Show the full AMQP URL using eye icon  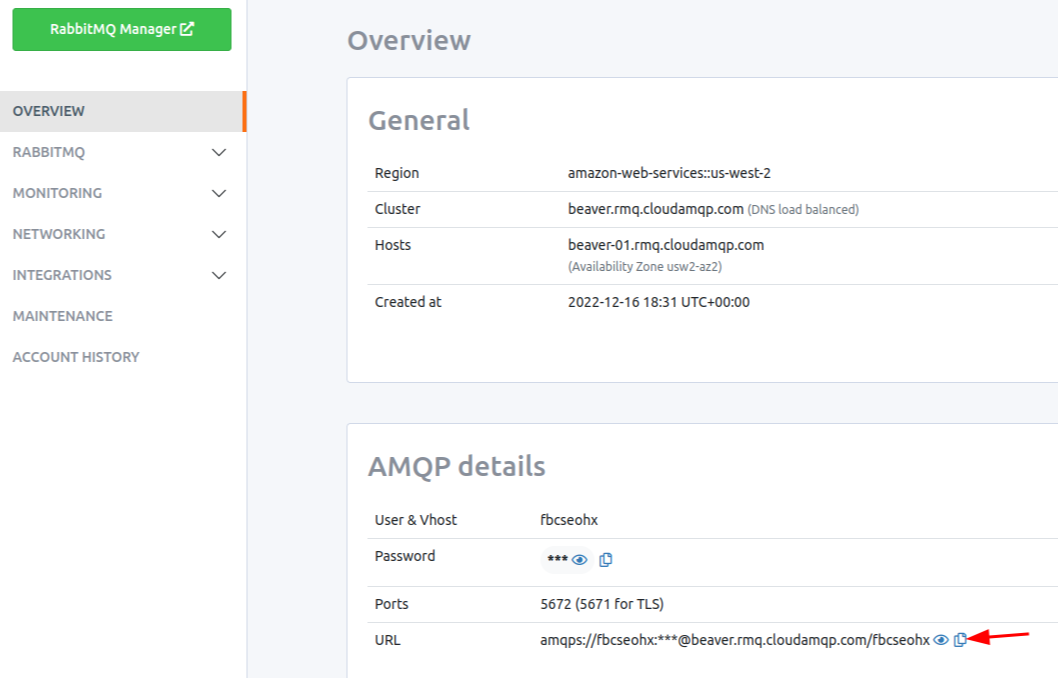941,640
